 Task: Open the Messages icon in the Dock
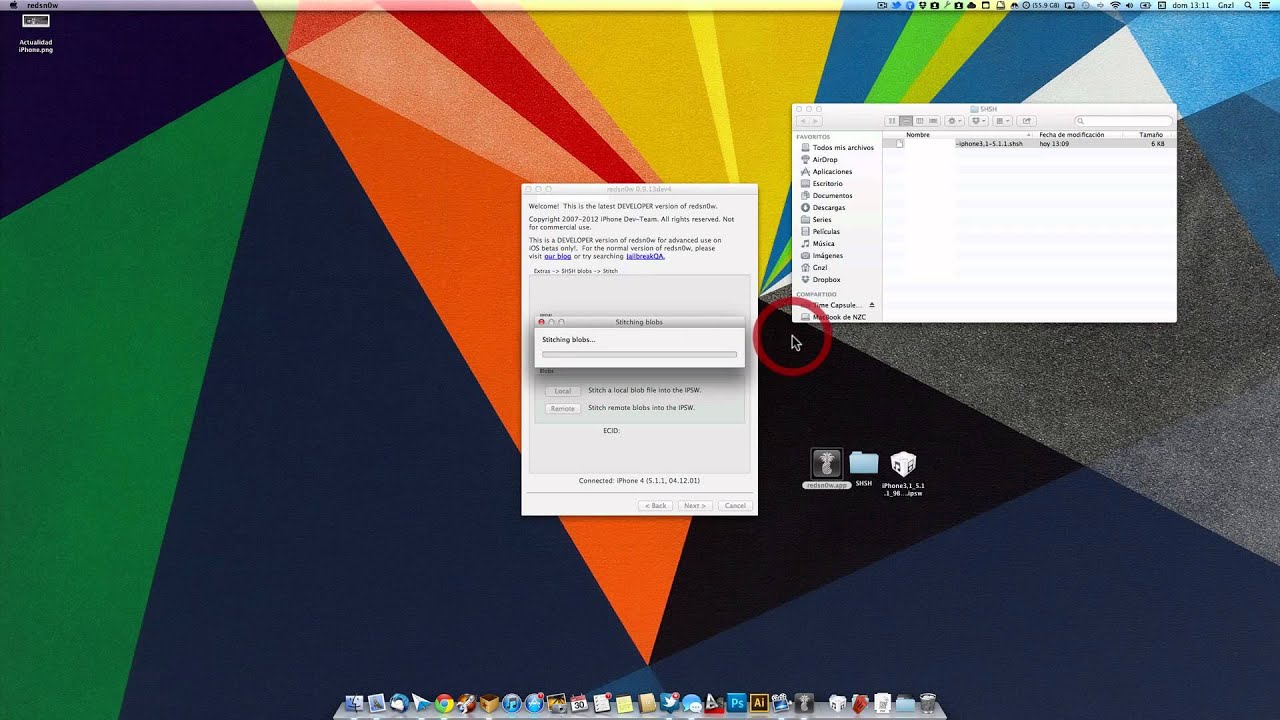click(x=691, y=703)
